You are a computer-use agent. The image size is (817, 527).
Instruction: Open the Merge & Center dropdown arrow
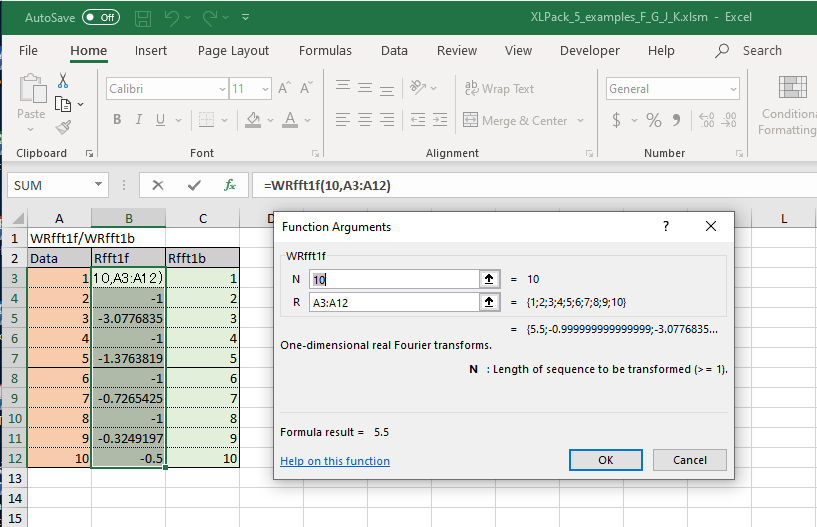click(x=580, y=120)
